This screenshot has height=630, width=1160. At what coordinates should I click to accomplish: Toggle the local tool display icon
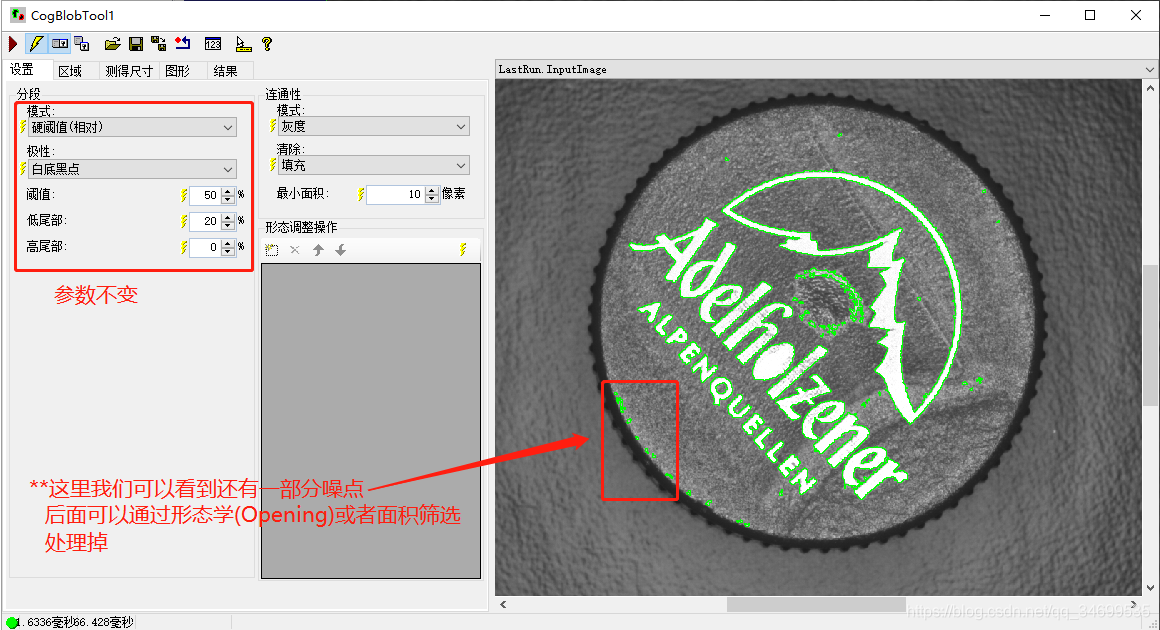click(60, 44)
